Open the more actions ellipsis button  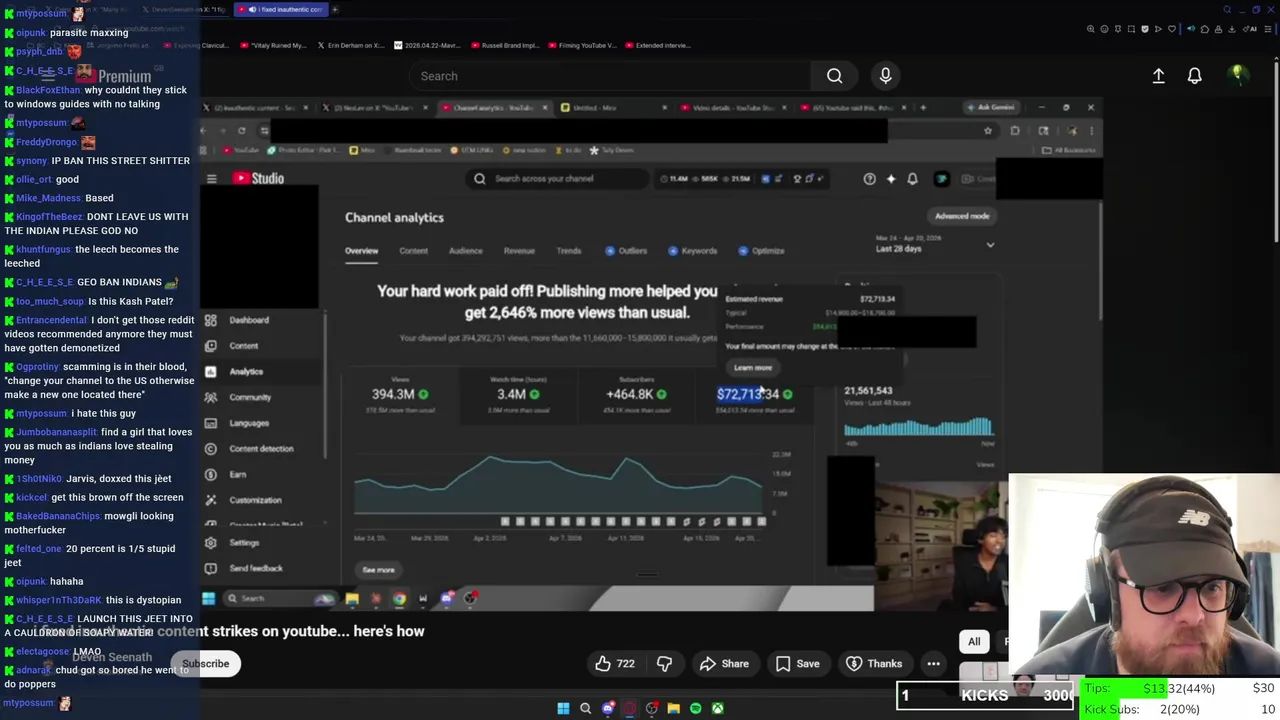(933, 664)
